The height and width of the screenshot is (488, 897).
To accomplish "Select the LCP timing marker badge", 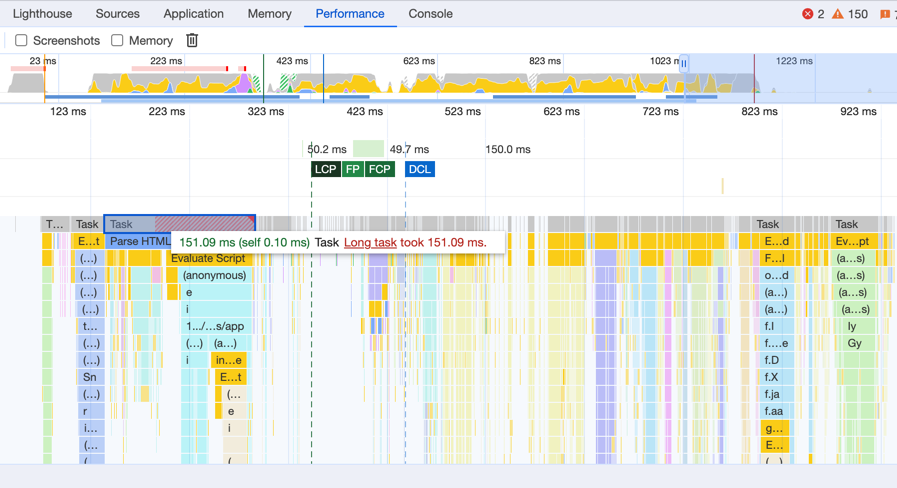I will pyautogui.click(x=325, y=169).
